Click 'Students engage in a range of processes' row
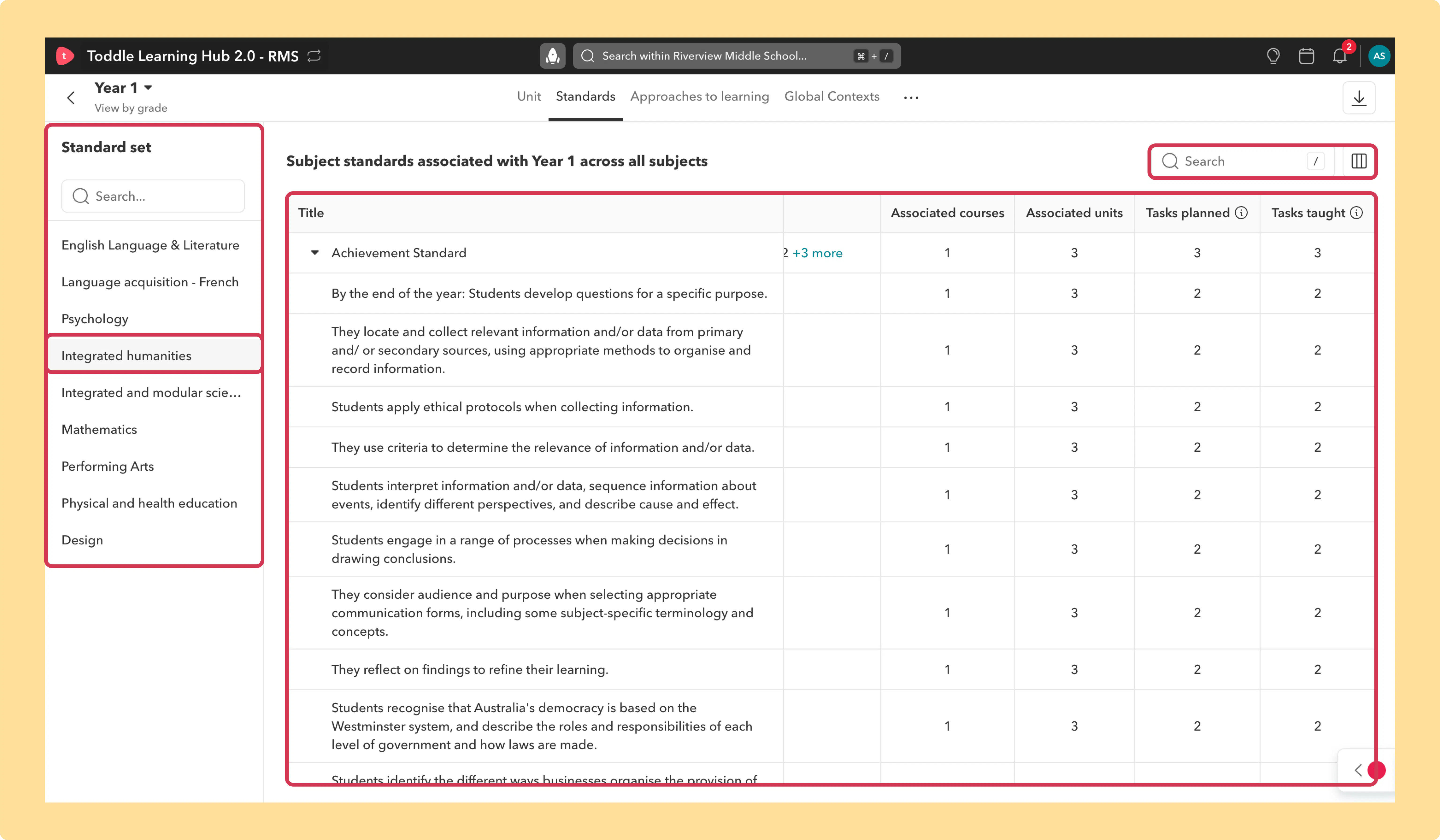This screenshot has width=1440, height=840. (831, 549)
